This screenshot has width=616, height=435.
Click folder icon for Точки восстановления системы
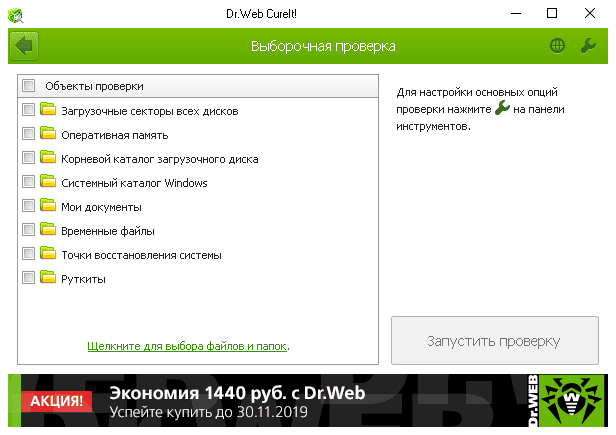point(48,253)
